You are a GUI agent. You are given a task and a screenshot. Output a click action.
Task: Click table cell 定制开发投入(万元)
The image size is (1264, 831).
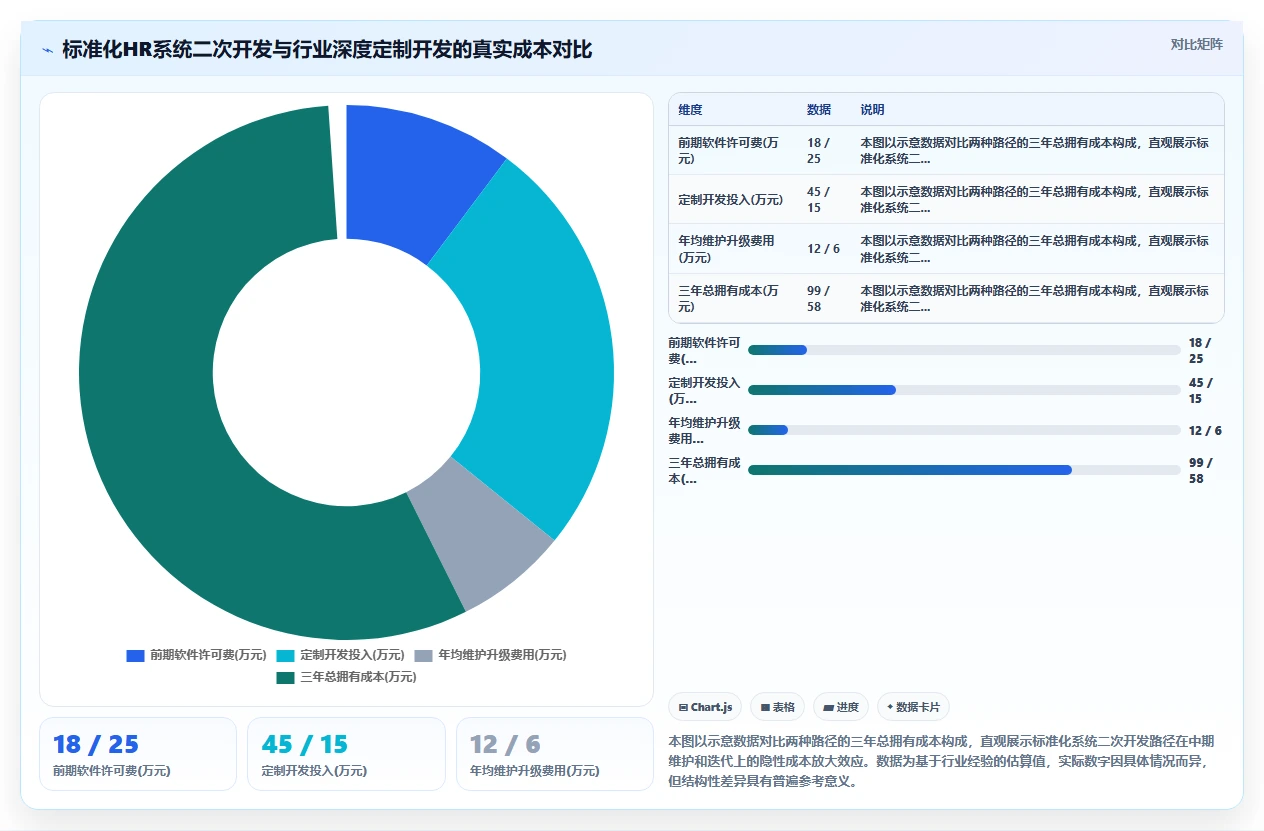[732, 199]
